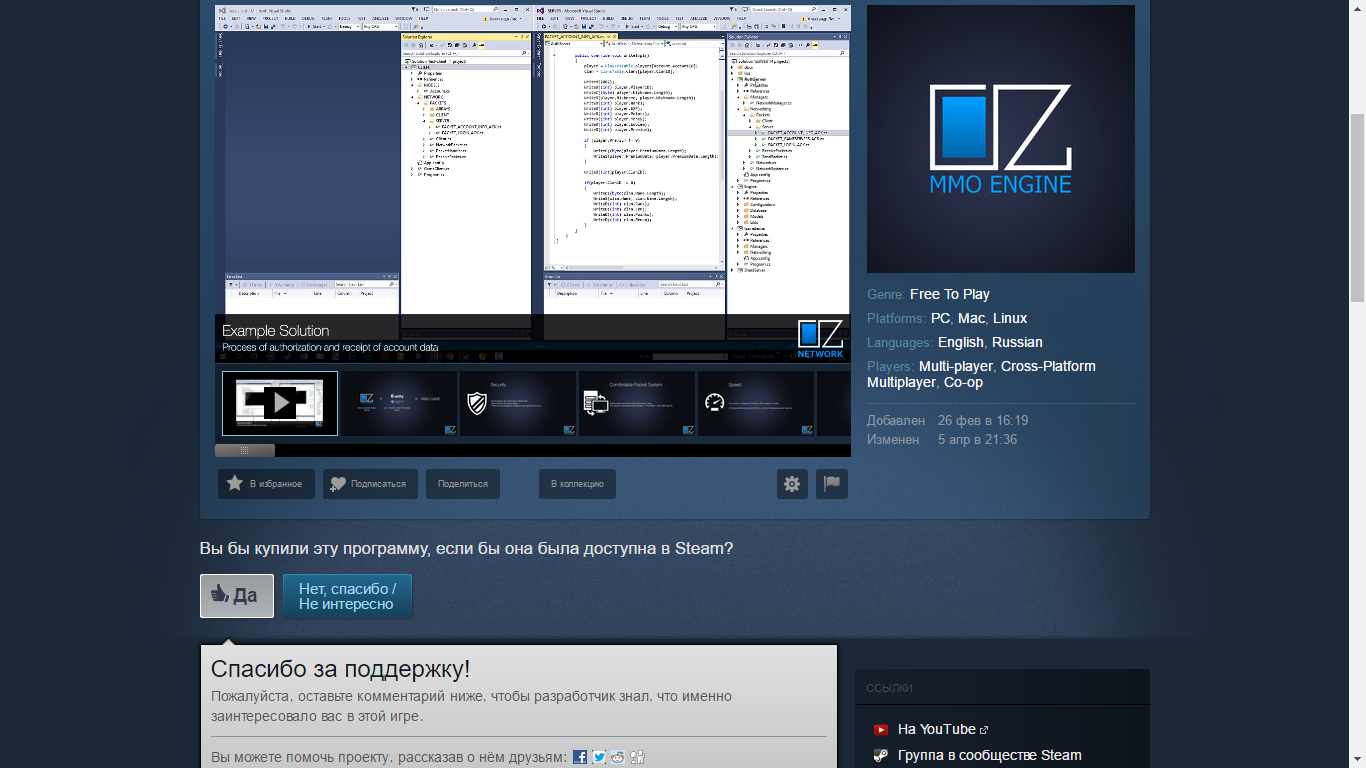Open the Co-op tag link
The image size is (1366, 768).
click(963, 382)
